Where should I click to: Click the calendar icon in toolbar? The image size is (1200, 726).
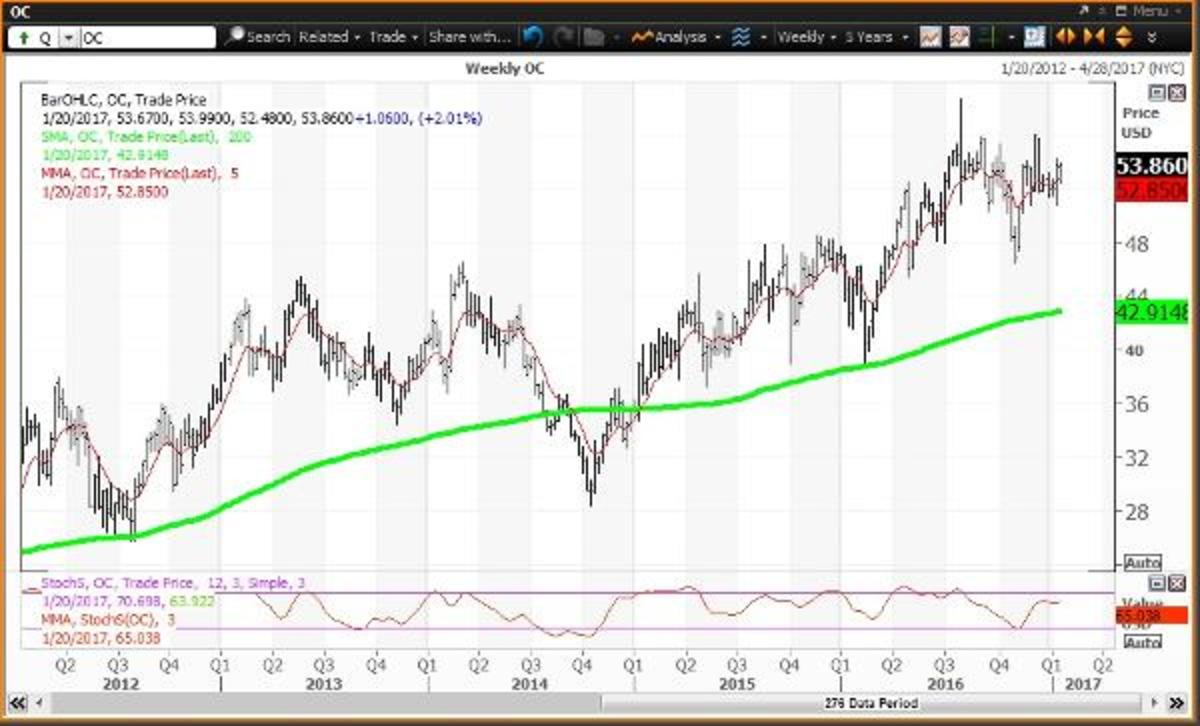coord(1035,37)
